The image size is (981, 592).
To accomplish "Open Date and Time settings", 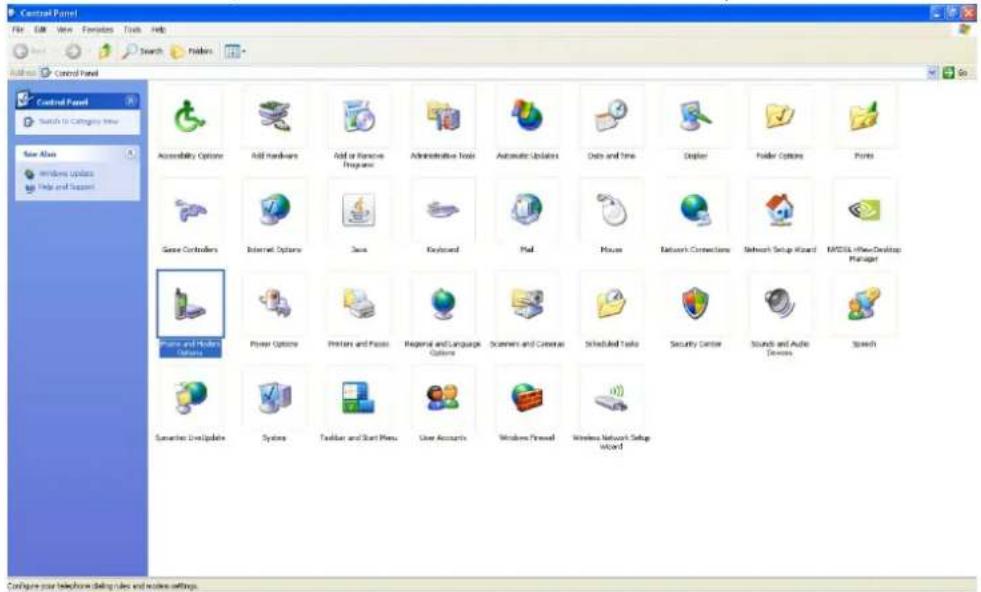I will (611, 117).
